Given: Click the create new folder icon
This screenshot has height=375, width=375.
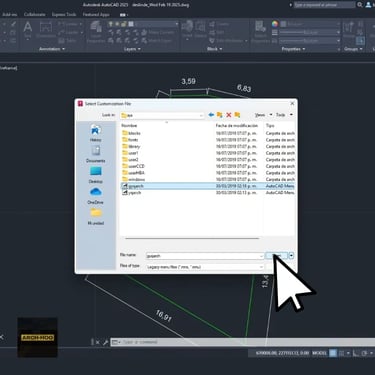Looking at the screenshot, I should click(x=237, y=115).
